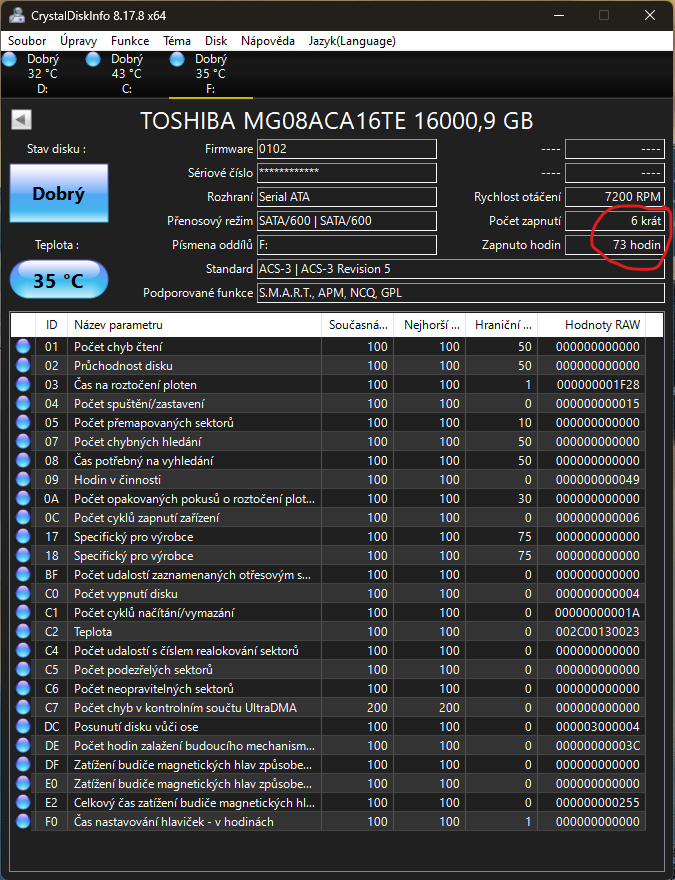This screenshot has width=675, height=880.
Task: Click the Současná column header
Action: click(x=357, y=325)
